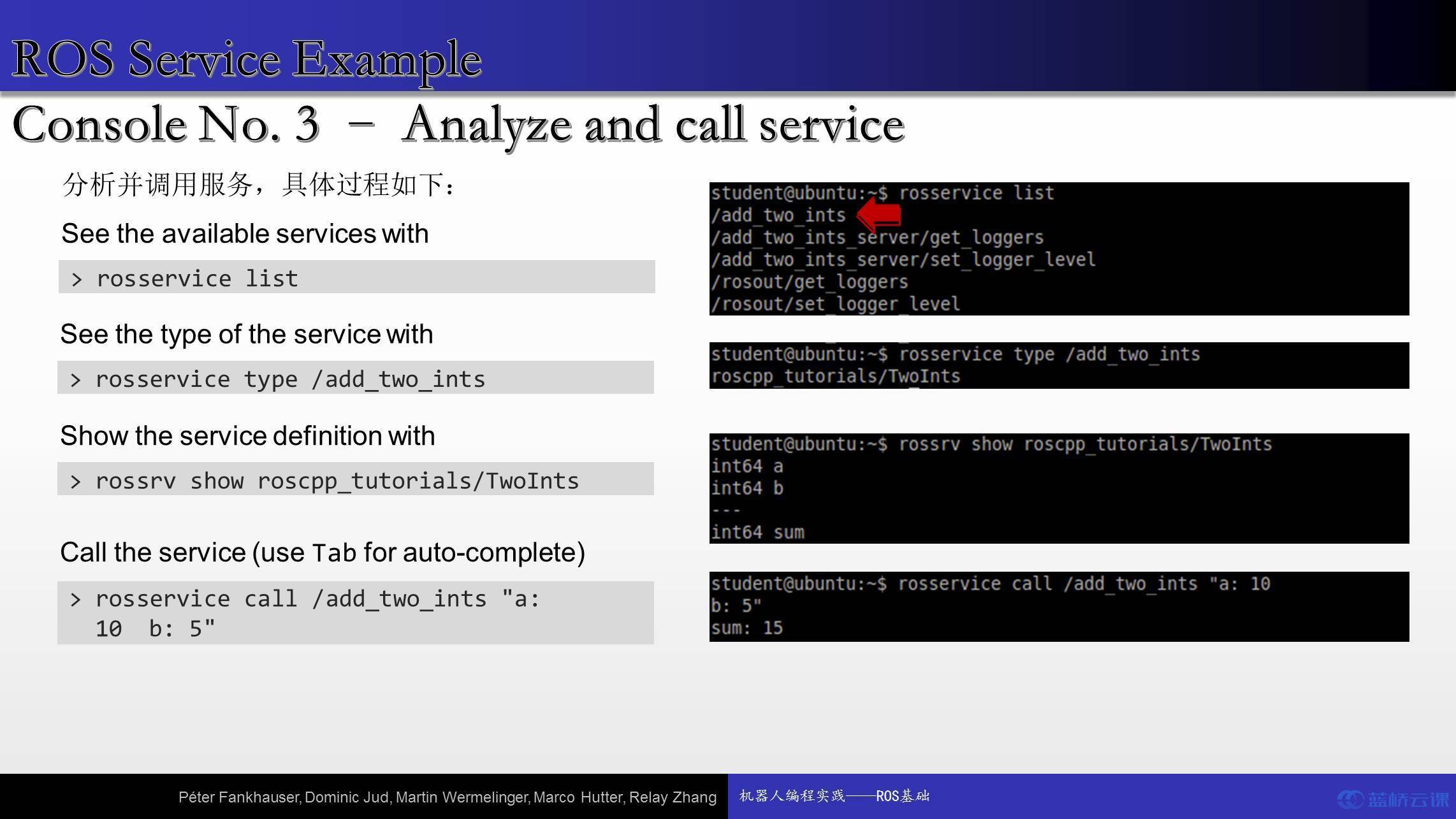The image size is (1456, 819).
Task: Click terminal output 'int64 b'
Action: click(x=747, y=488)
